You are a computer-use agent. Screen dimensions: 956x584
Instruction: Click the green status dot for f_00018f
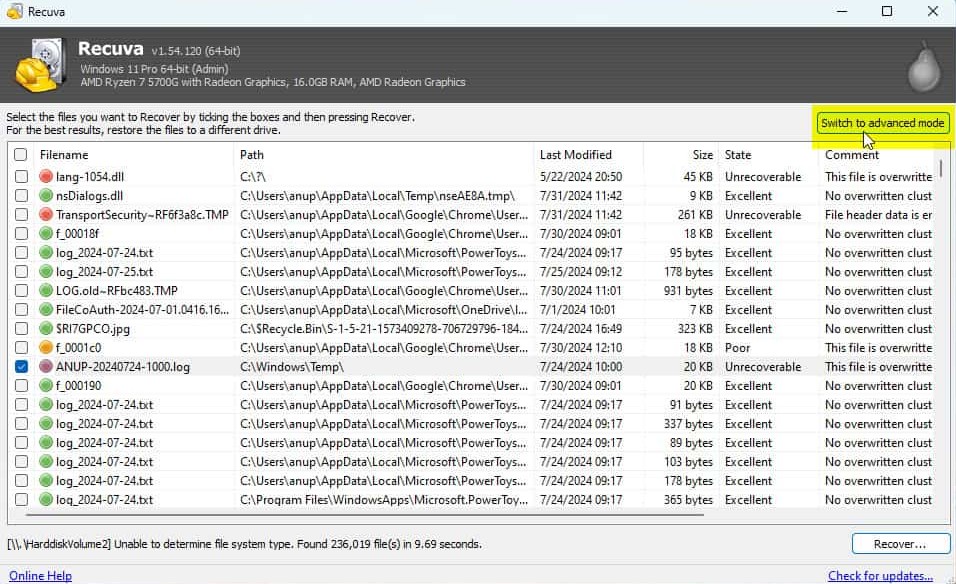[46, 233]
